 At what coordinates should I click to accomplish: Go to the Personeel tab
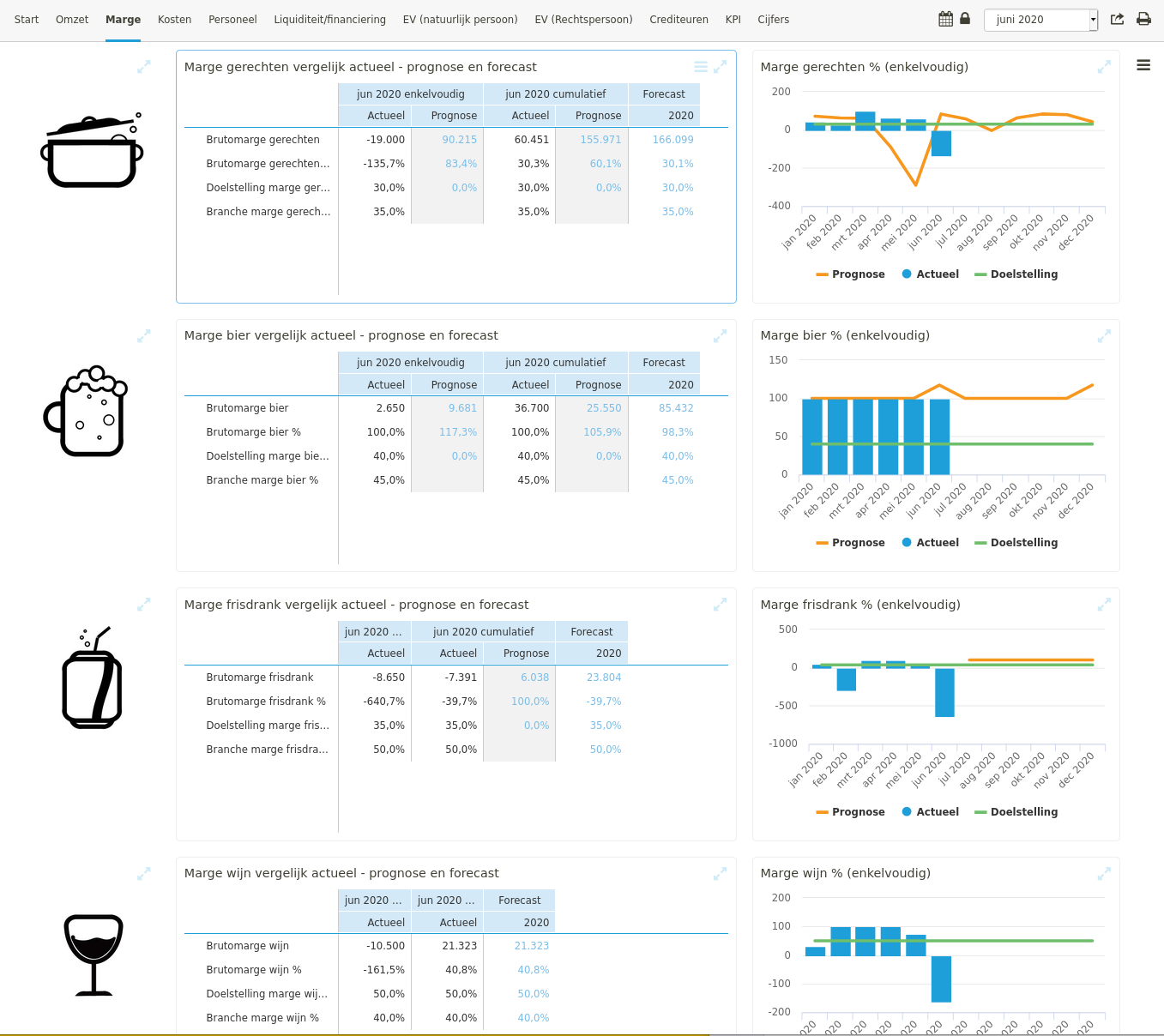coord(232,20)
